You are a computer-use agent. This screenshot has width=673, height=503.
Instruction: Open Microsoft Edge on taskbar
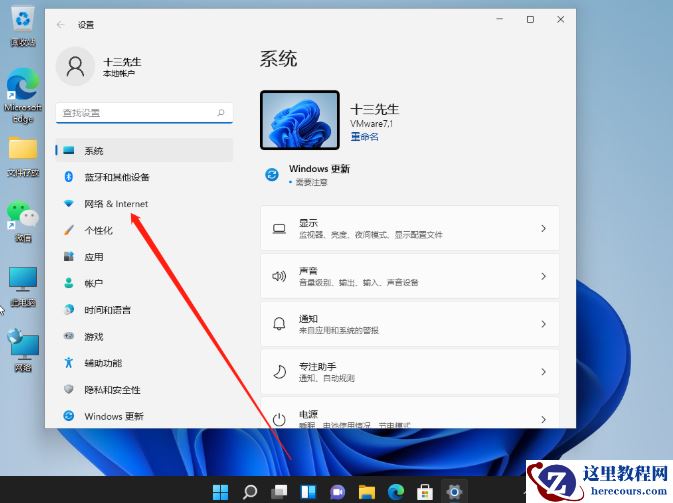point(396,491)
